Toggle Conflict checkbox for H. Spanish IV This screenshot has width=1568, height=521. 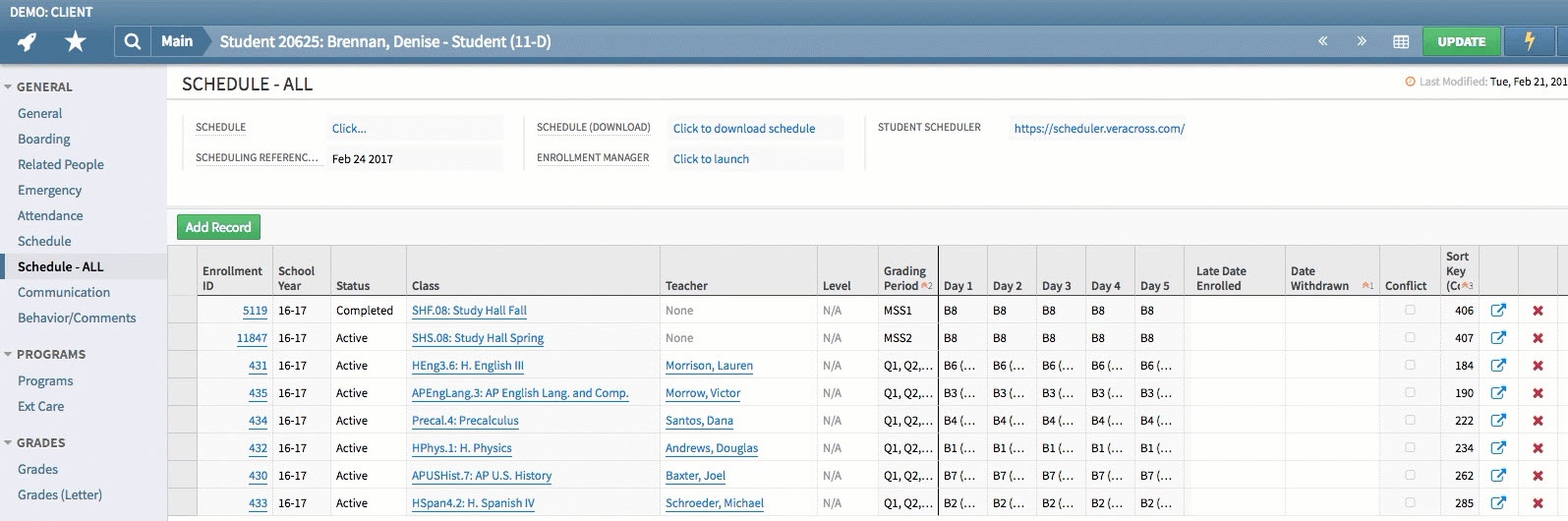(1410, 502)
